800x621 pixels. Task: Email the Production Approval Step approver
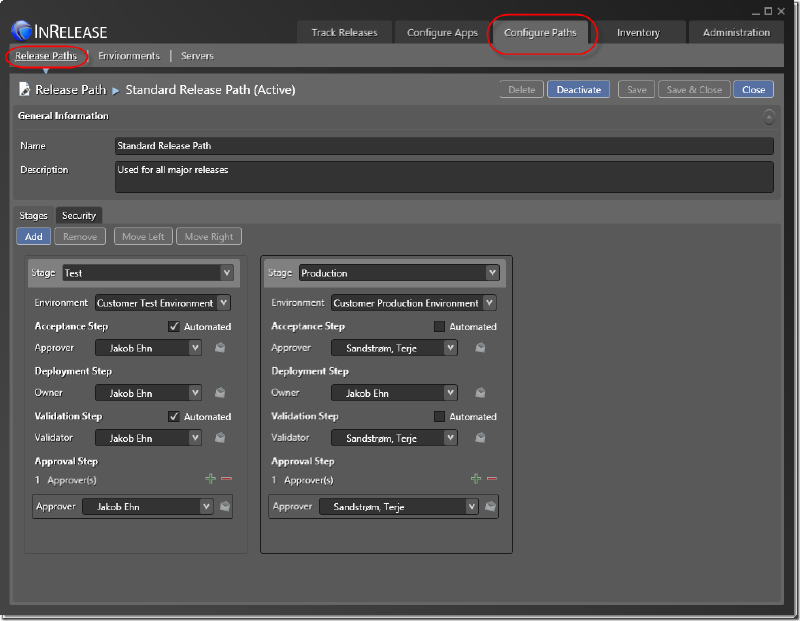[490, 506]
